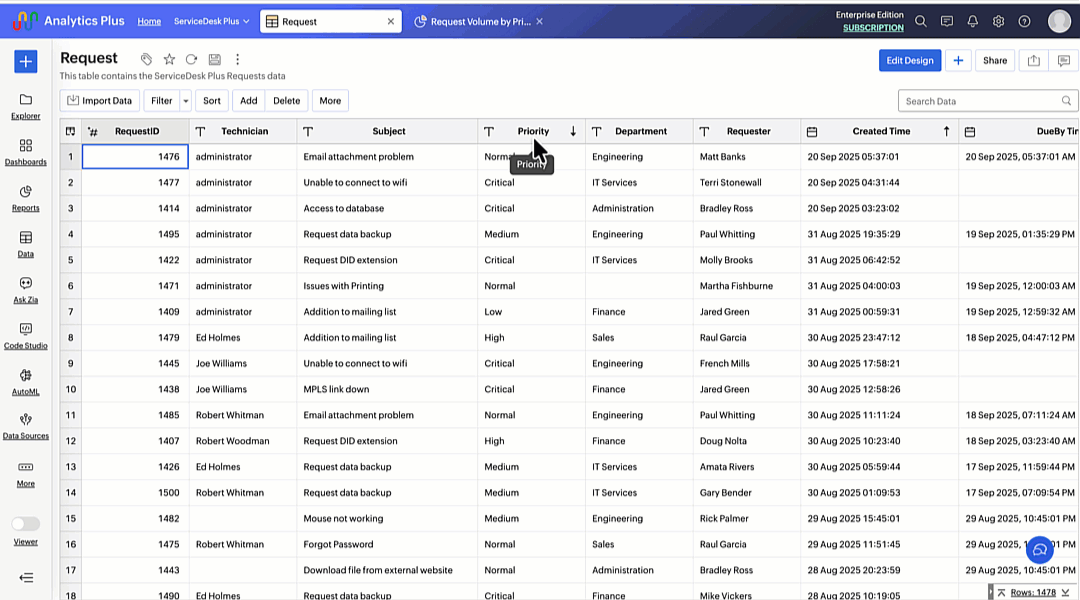The height and width of the screenshot is (600, 1080).
Task: Expand the Filter dropdown arrow
Action: click(x=185, y=101)
